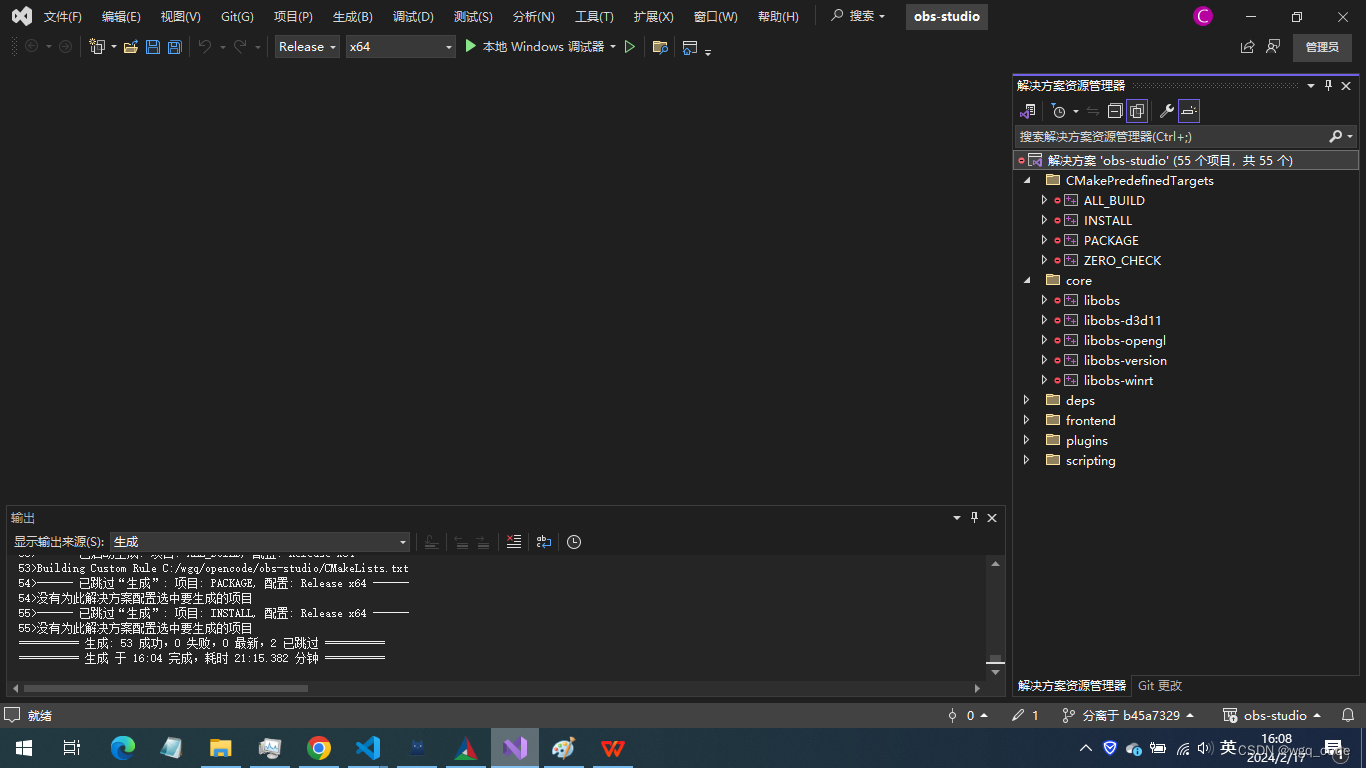Open the Release configuration dropdown
Image resolution: width=1366 pixels, height=768 pixels.
tap(308, 47)
